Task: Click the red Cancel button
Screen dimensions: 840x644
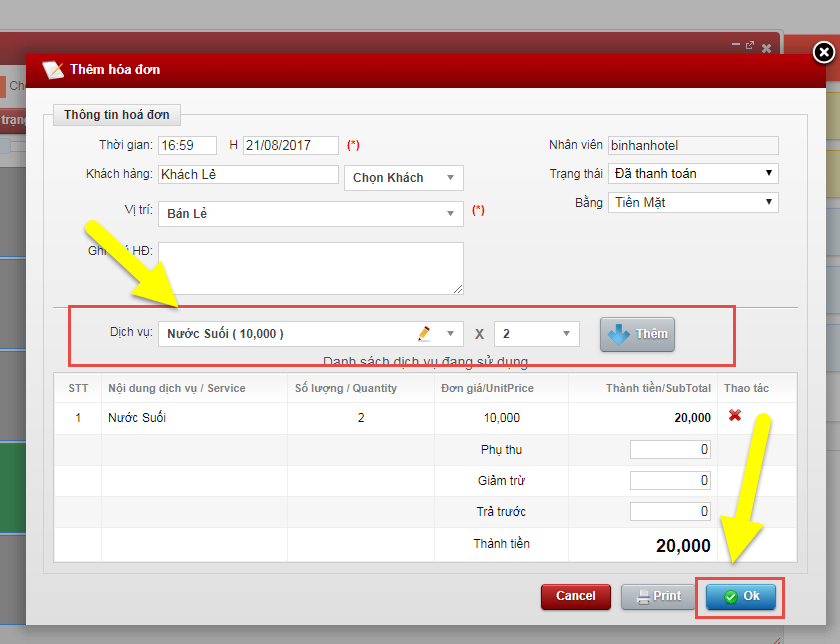Action: (575, 596)
